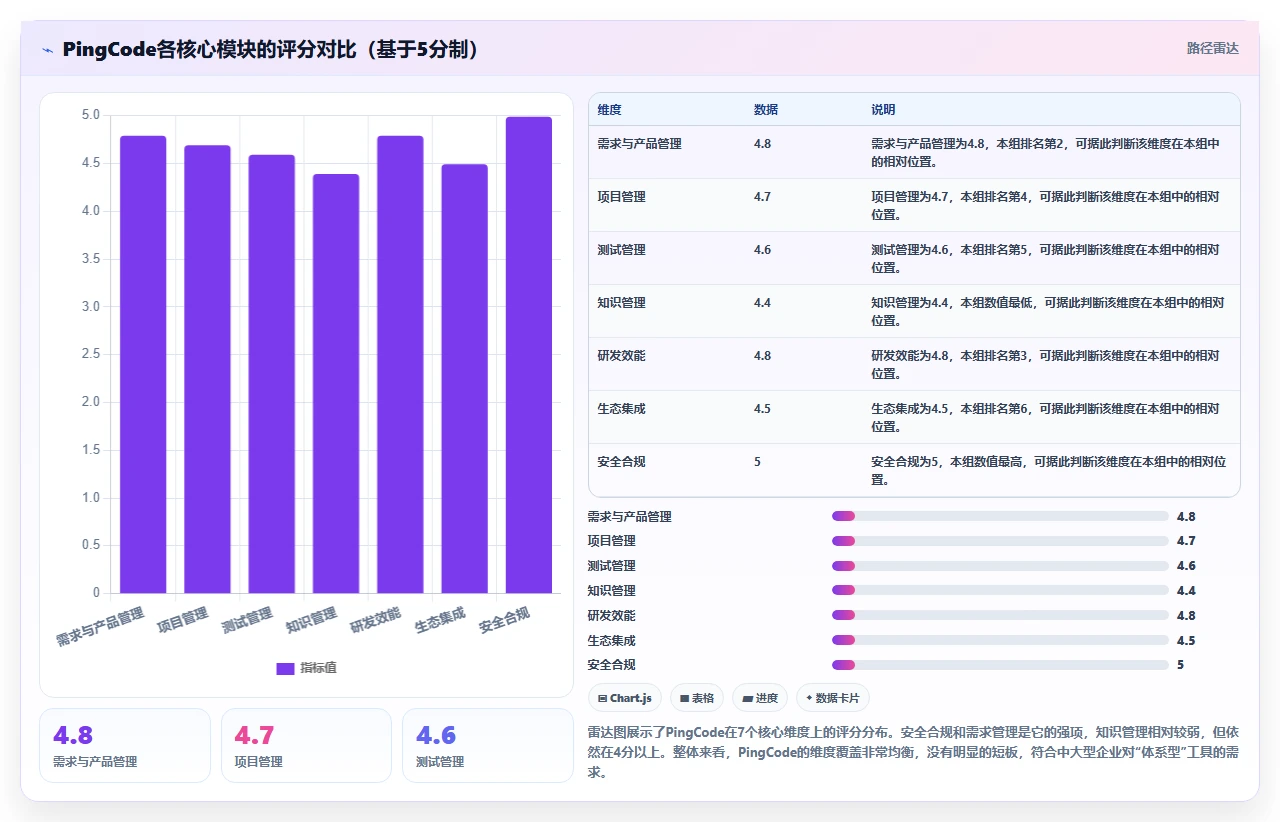Open the 4.6 测试管理 data card
The image size is (1280, 822).
coord(488,745)
